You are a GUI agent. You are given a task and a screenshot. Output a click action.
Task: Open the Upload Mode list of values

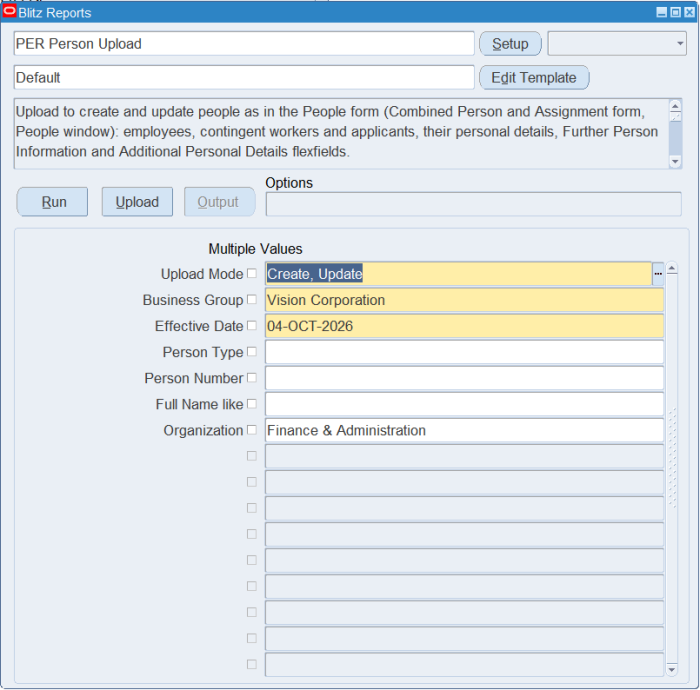(x=658, y=274)
